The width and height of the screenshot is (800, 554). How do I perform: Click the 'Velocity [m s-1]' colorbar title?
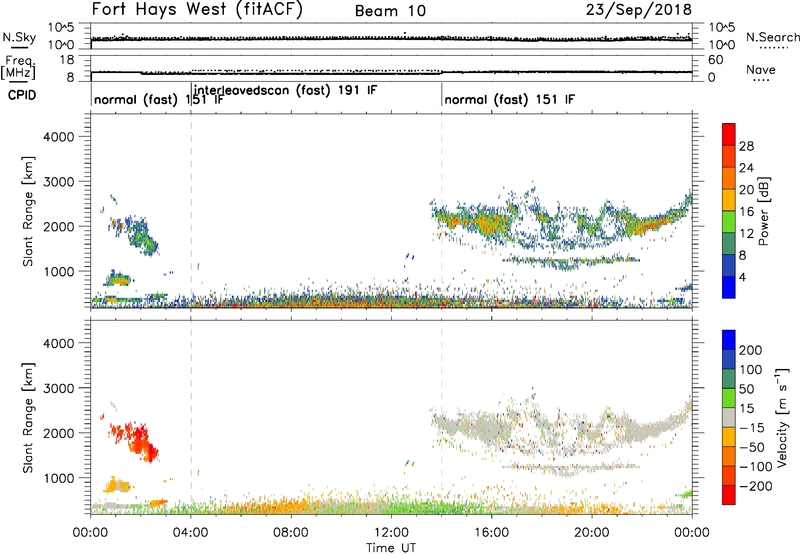click(x=782, y=417)
